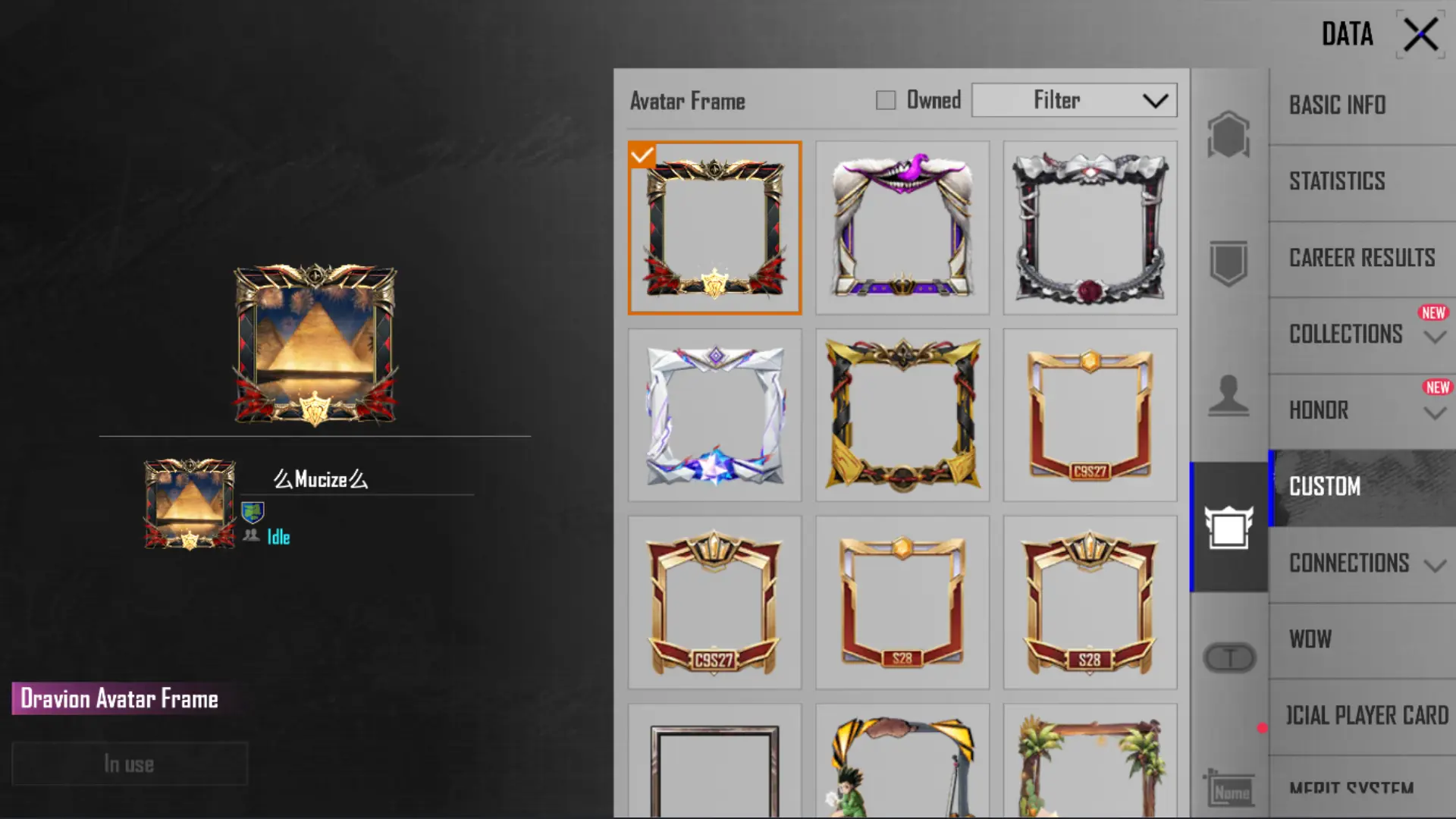
Task: Click the clan shield badge under player name
Action: click(x=253, y=513)
